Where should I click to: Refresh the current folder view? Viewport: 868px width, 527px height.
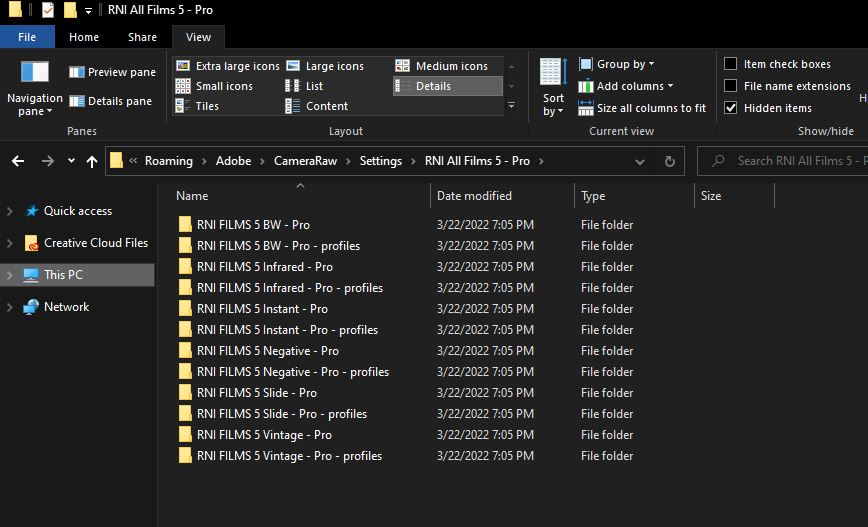coord(671,161)
